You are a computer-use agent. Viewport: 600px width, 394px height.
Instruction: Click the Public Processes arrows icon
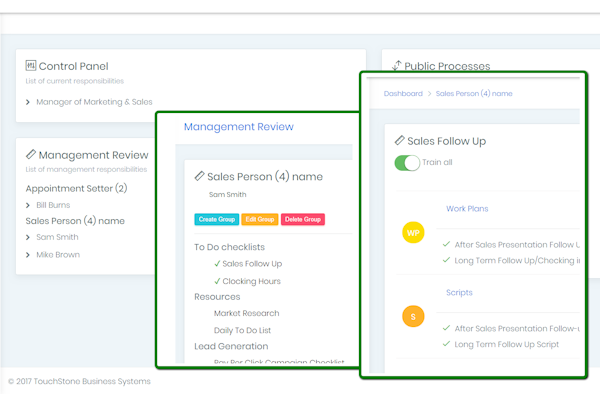click(x=397, y=66)
